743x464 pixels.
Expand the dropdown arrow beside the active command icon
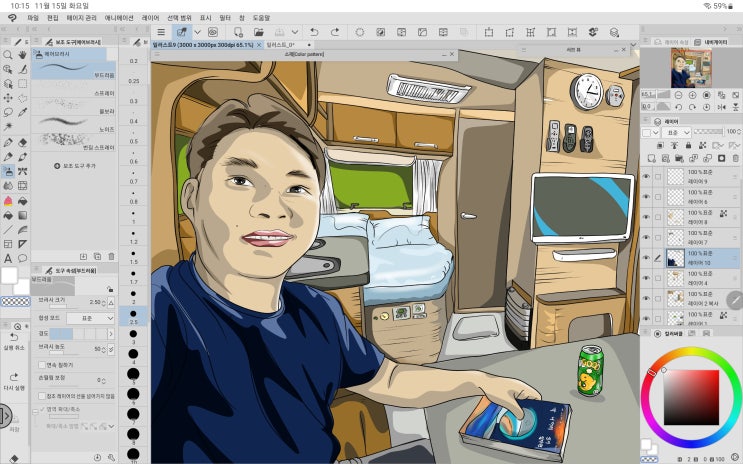[x=197, y=32]
